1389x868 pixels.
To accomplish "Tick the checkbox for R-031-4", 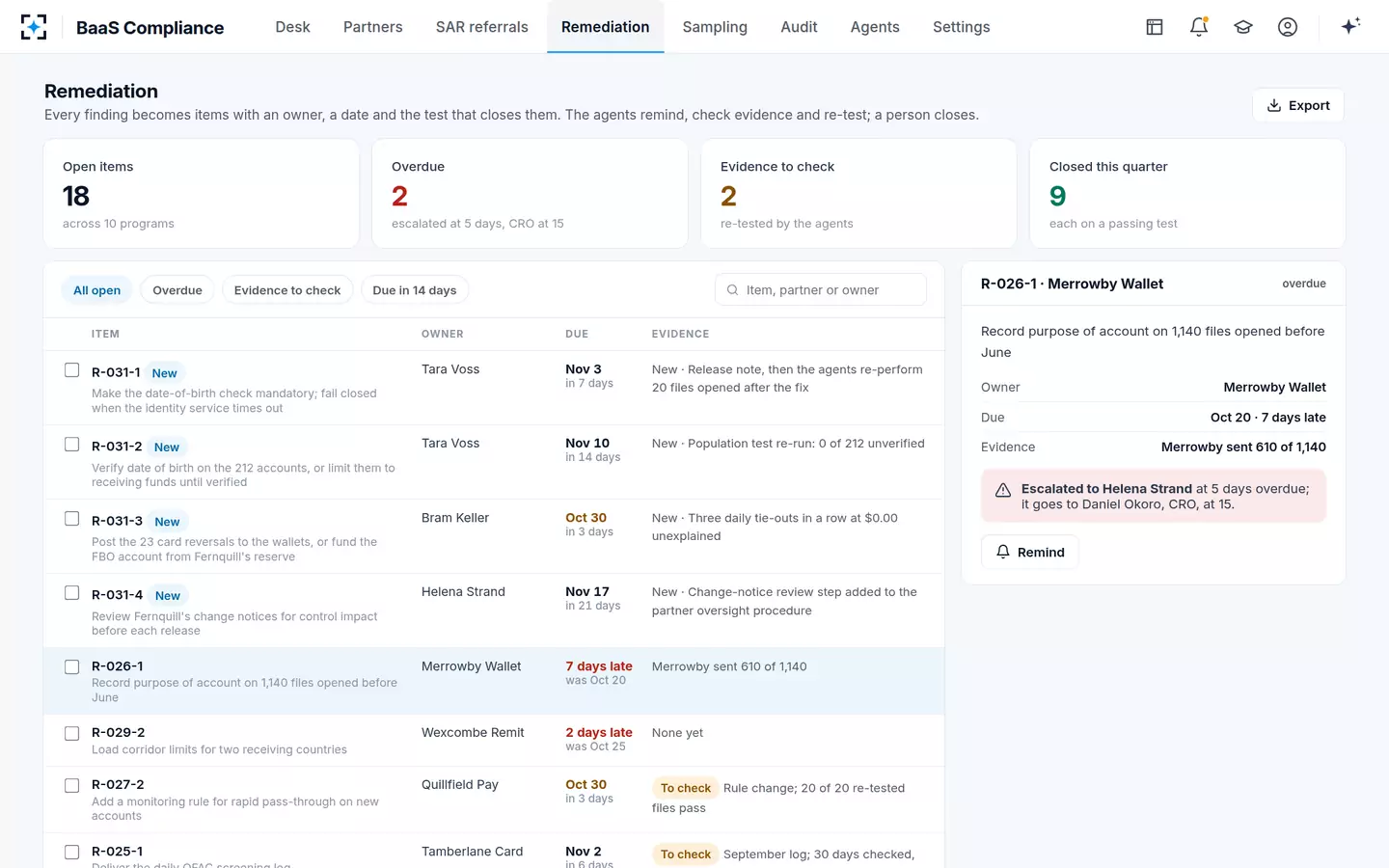I will pyautogui.click(x=71, y=593).
